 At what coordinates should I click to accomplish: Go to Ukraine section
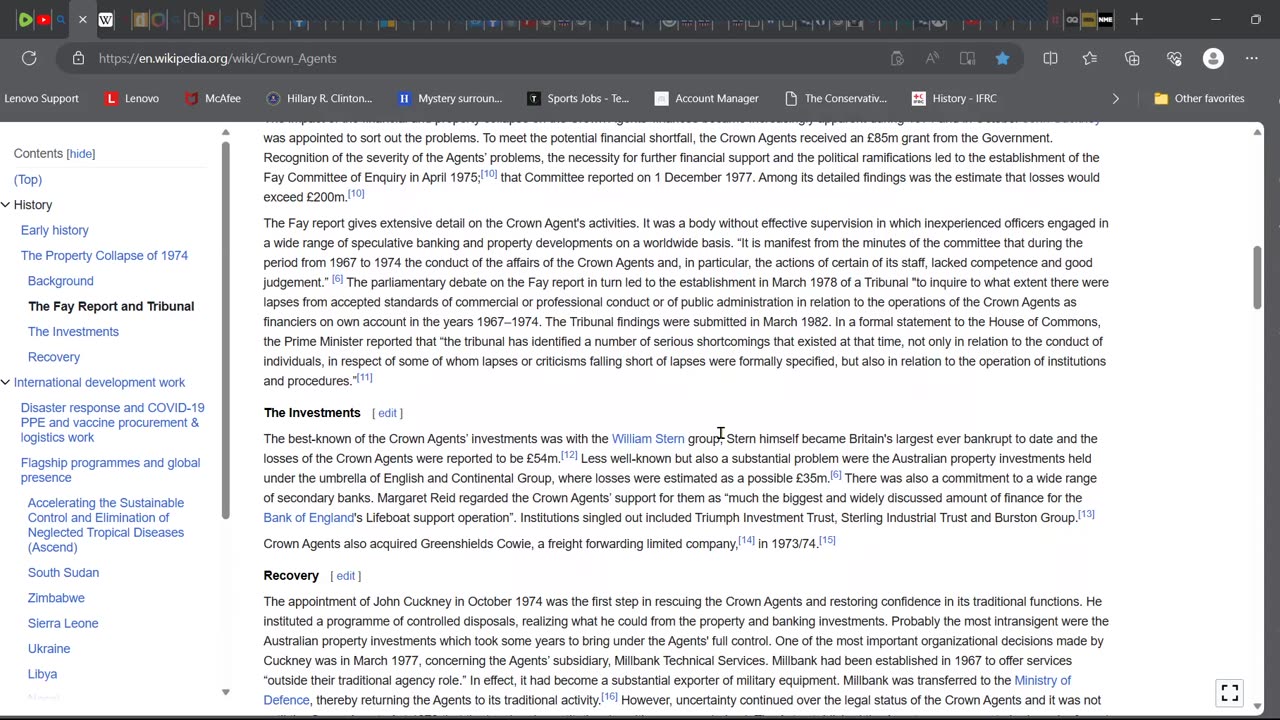pyautogui.click(x=49, y=648)
